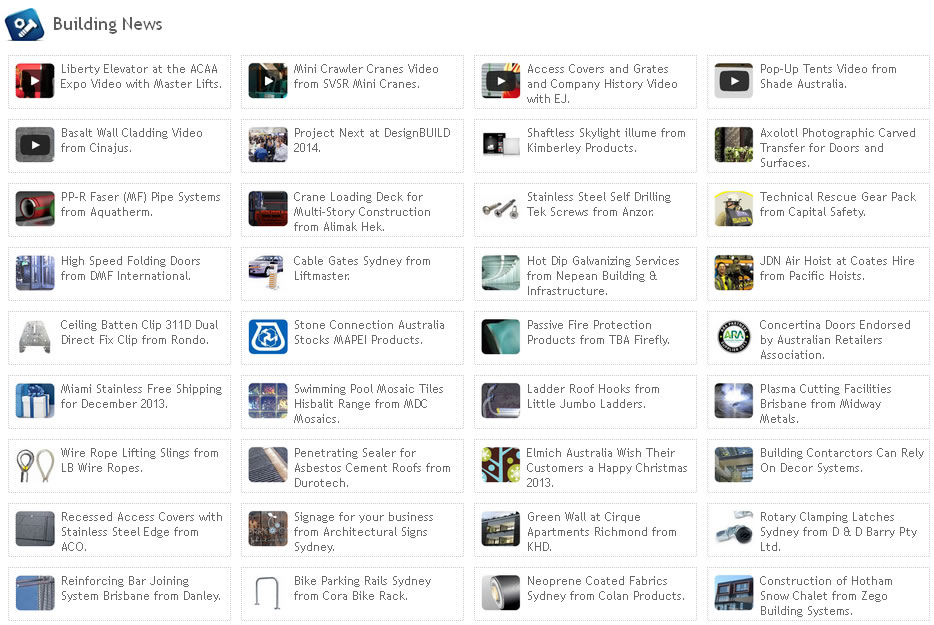Open the Rotary Clamping Latches thumbnail
Viewport: 934px width, 625px height.
click(x=734, y=528)
